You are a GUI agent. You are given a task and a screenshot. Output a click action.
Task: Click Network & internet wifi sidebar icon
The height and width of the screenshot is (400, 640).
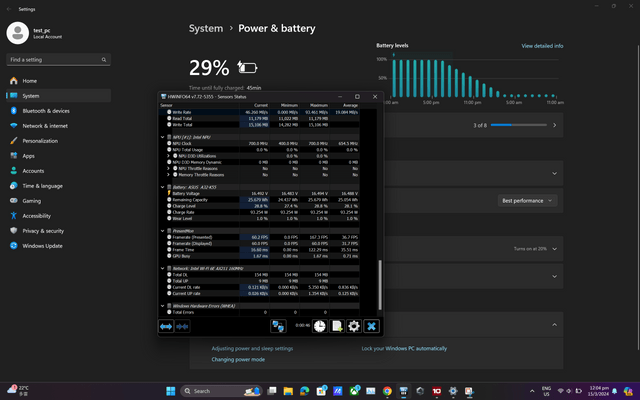(13, 126)
